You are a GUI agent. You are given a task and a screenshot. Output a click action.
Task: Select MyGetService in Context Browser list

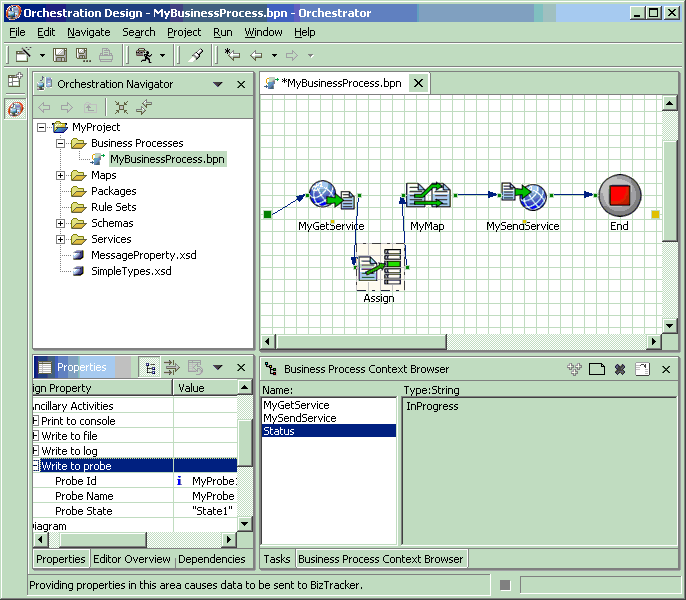[296, 405]
